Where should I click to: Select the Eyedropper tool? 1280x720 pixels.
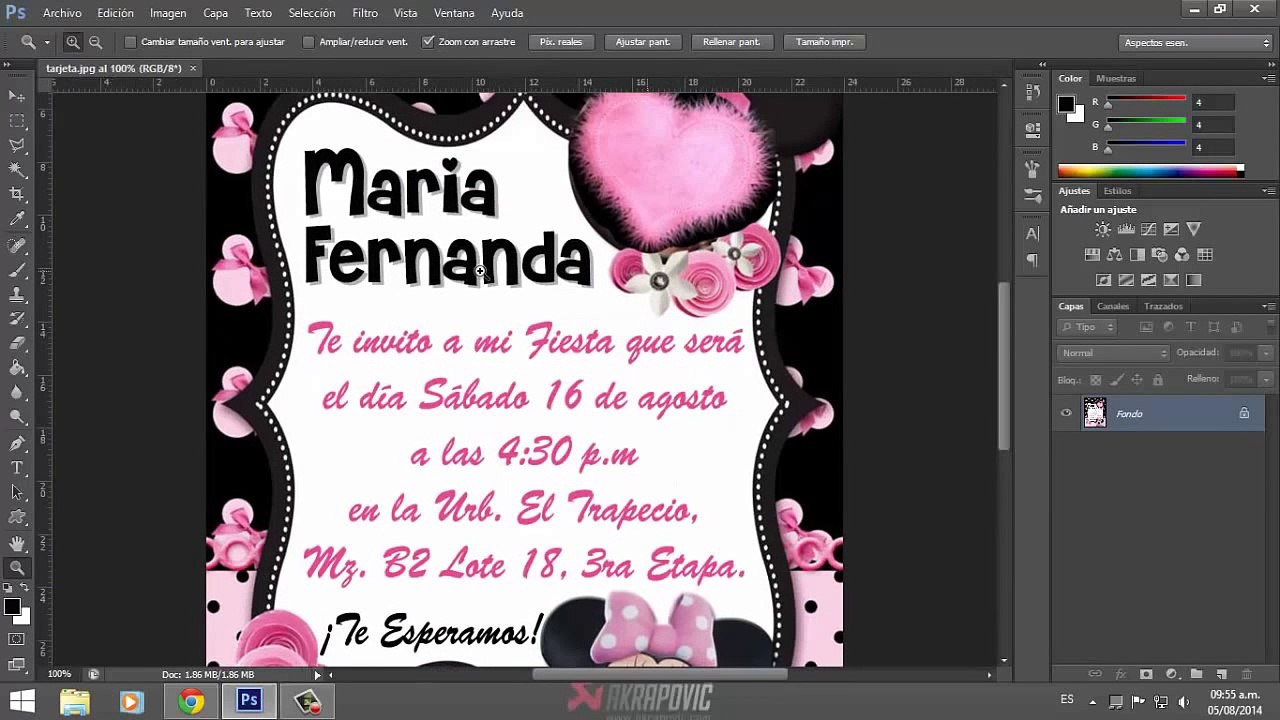click(17, 219)
